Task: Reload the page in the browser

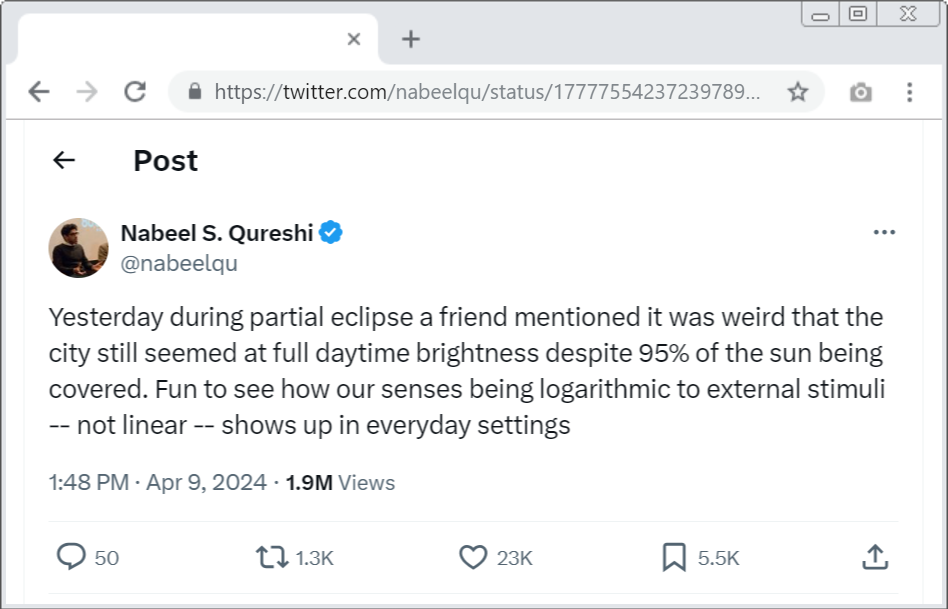Action: pos(135,92)
